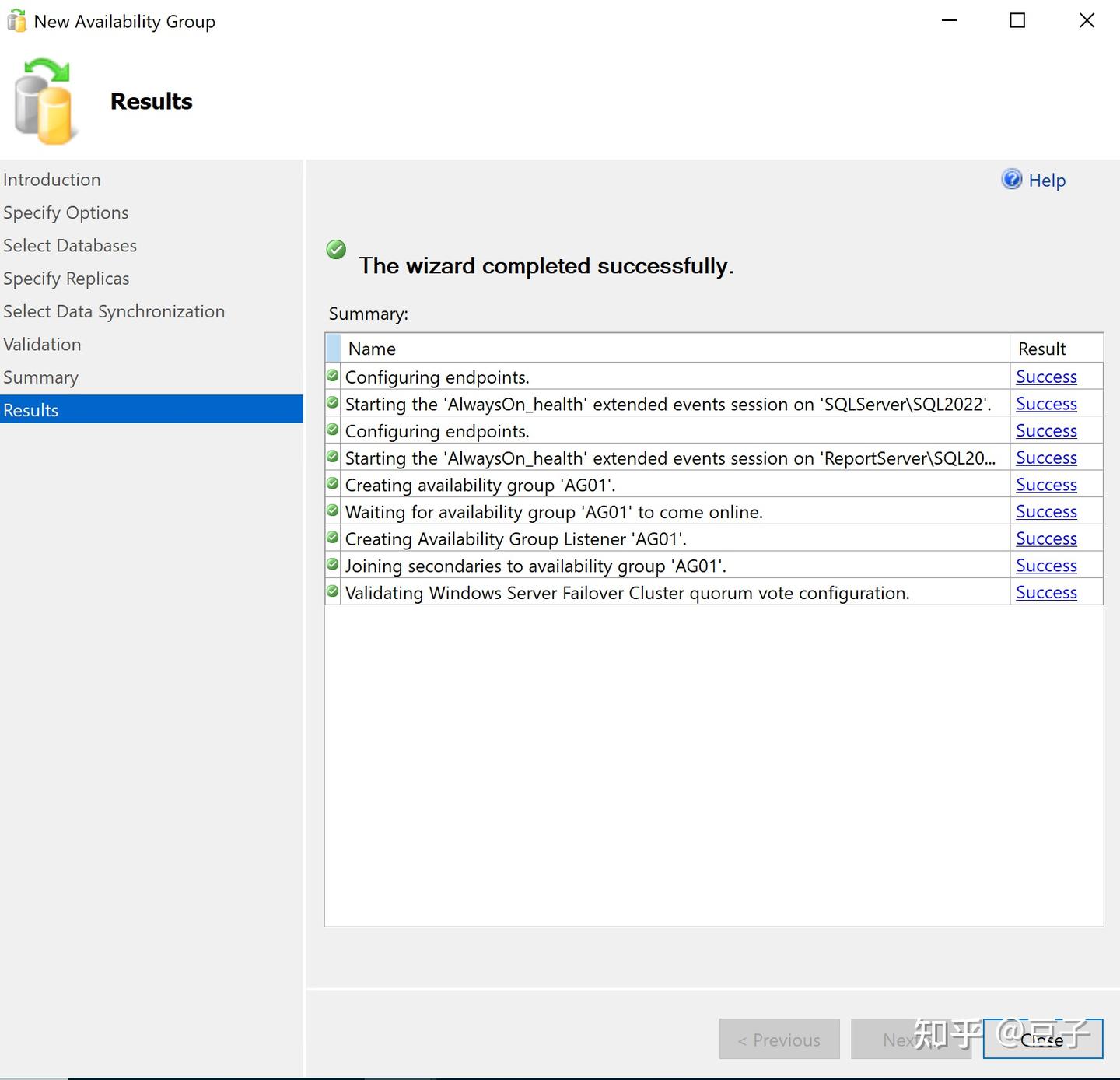Screen dimensions: 1120x1080
Task: Click the status icon for Joining secondaries row
Action: tap(333, 565)
